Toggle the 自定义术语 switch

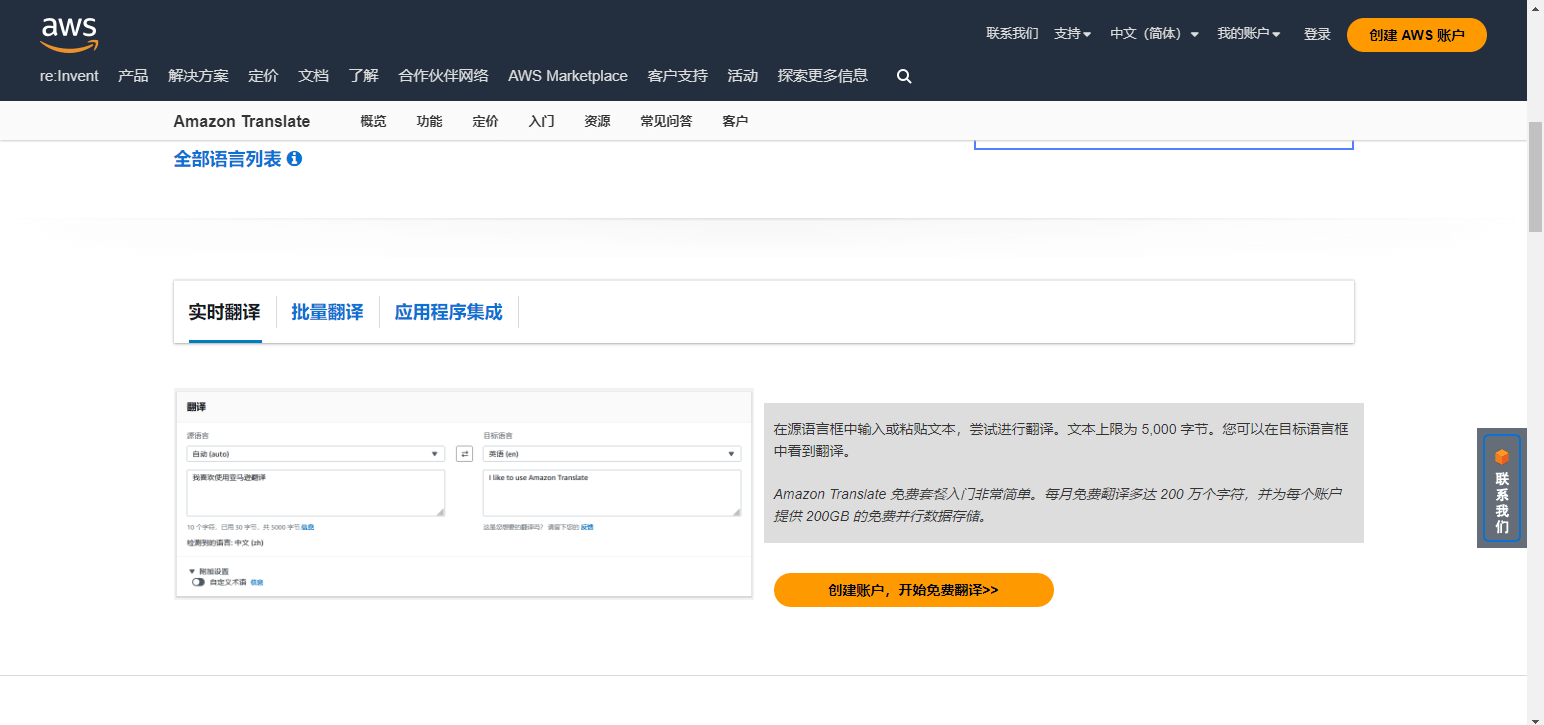(x=198, y=582)
